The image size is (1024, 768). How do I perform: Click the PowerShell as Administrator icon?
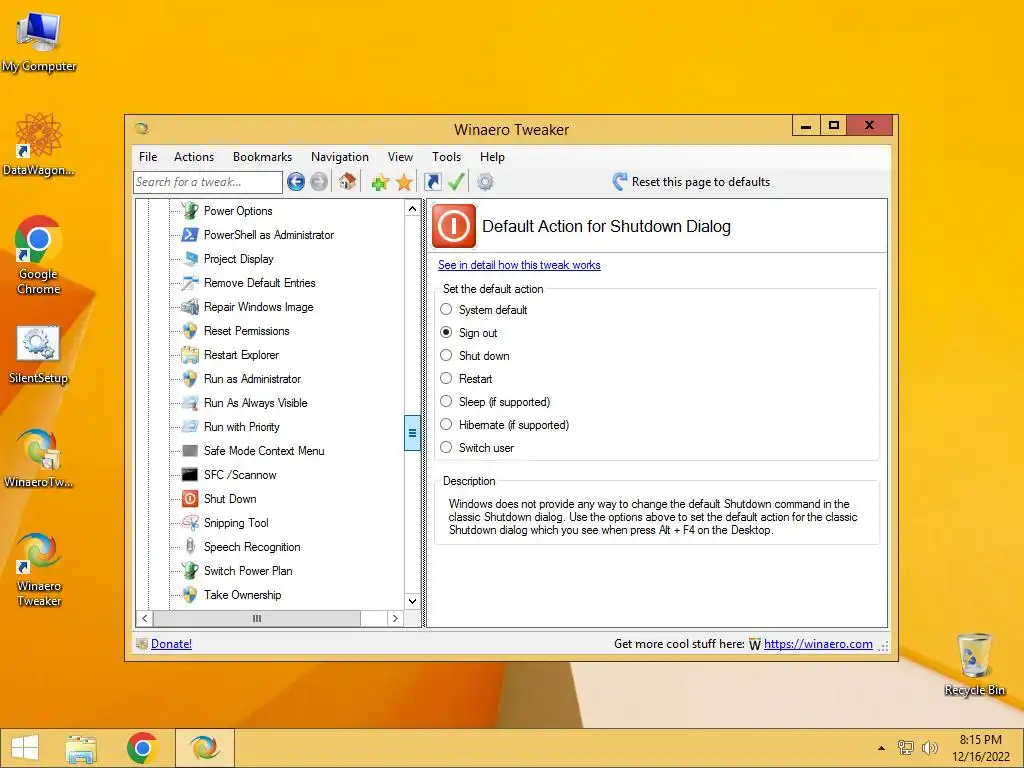pyautogui.click(x=190, y=234)
